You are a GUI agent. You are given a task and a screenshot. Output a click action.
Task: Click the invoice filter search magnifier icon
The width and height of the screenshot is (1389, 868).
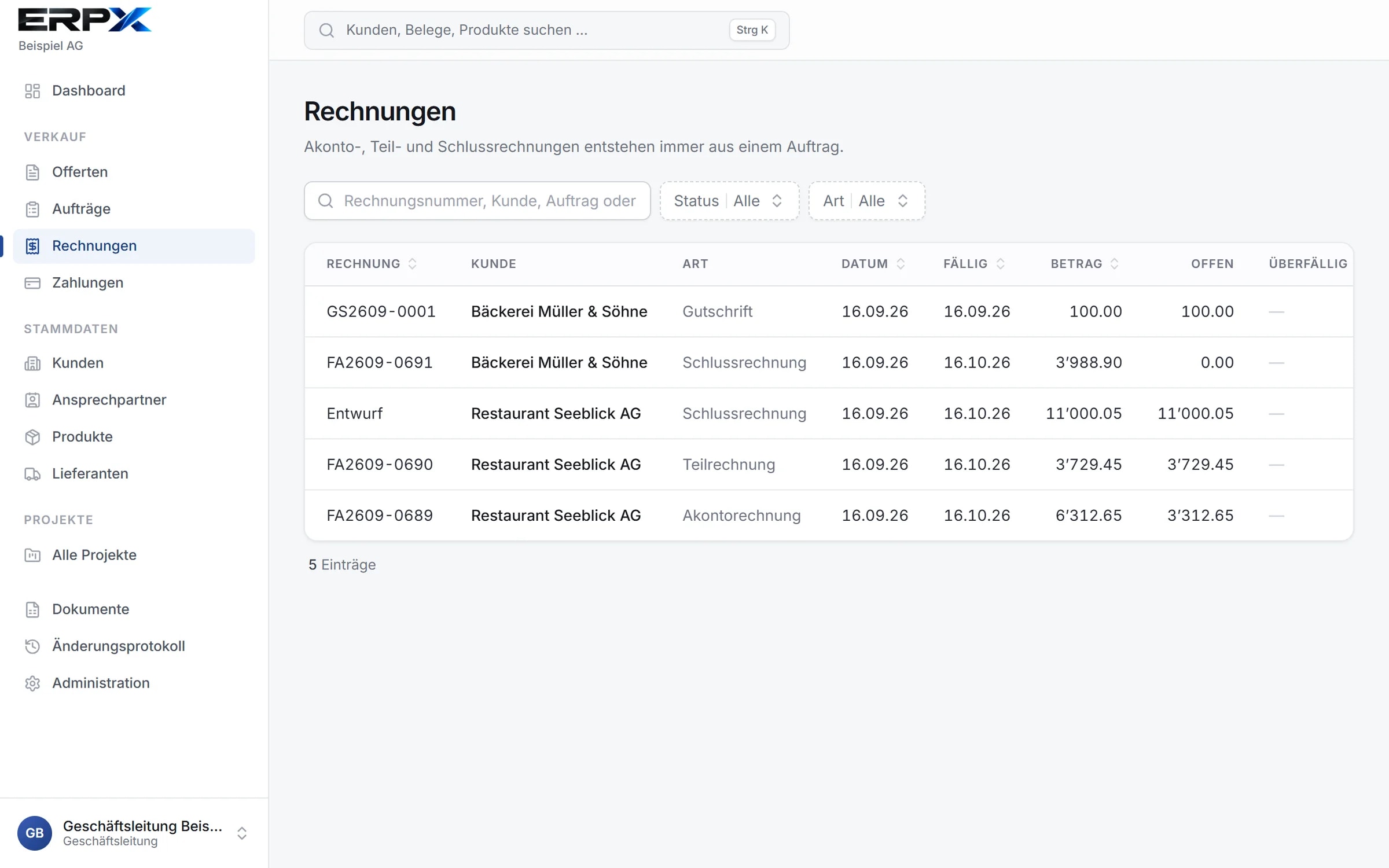pos(326,201)
